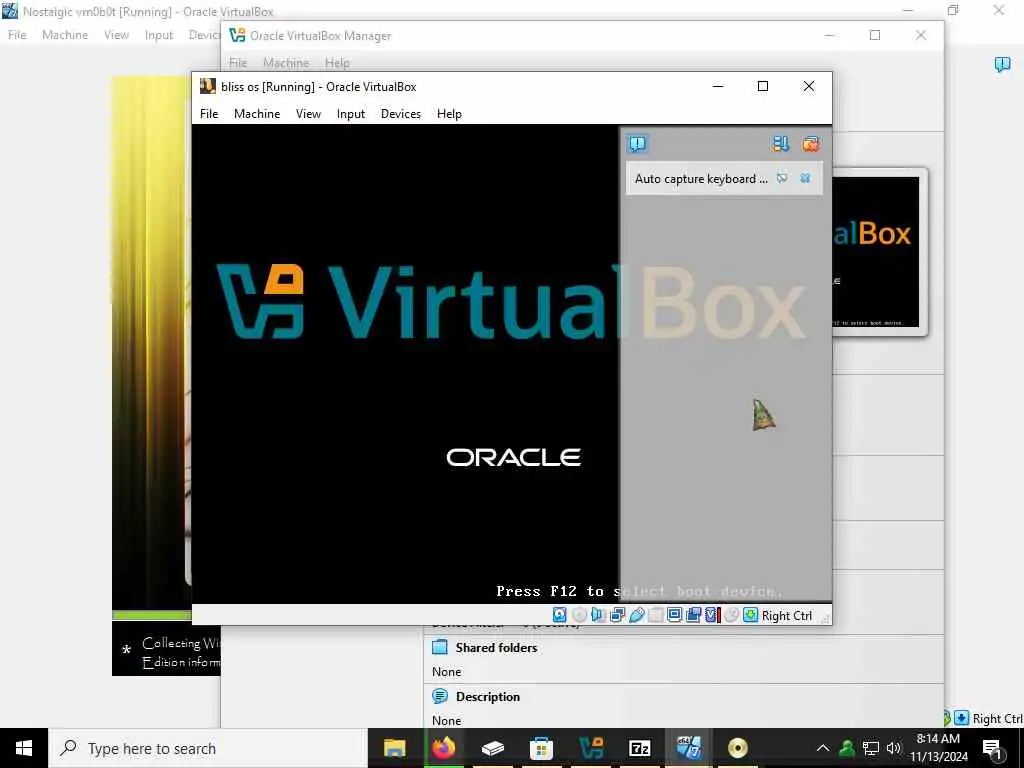The image size is (1024, 768).
Task: Open Machine menu in VirtualBox Manager window
Action: 286,63
